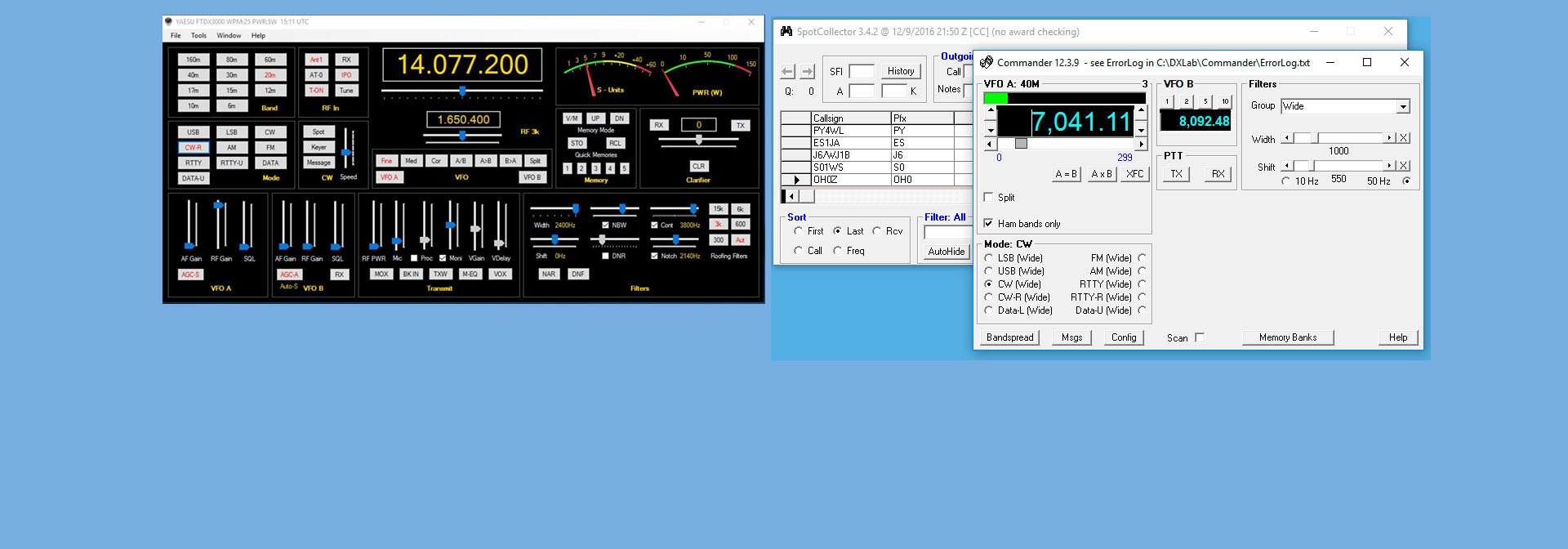The height and width of the screenshot is (549, 1568).
Task: Open the Window menu in the Yaesu window
Action: 229,36
